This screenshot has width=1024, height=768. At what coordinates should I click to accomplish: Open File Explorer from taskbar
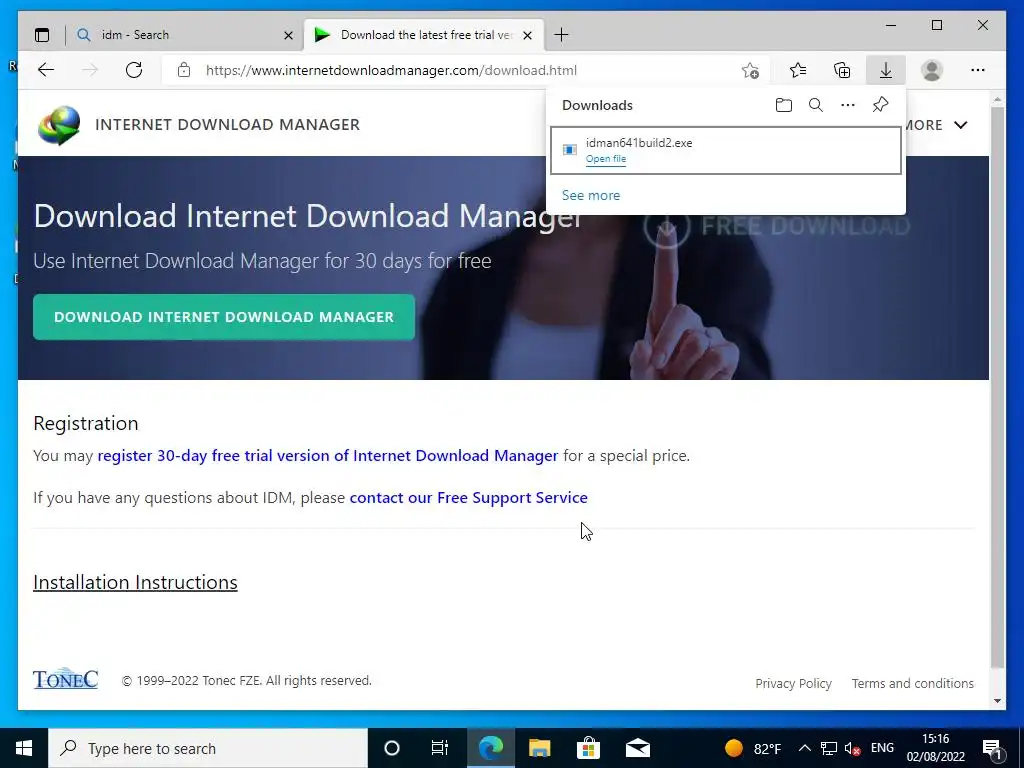tap(539, 748)
